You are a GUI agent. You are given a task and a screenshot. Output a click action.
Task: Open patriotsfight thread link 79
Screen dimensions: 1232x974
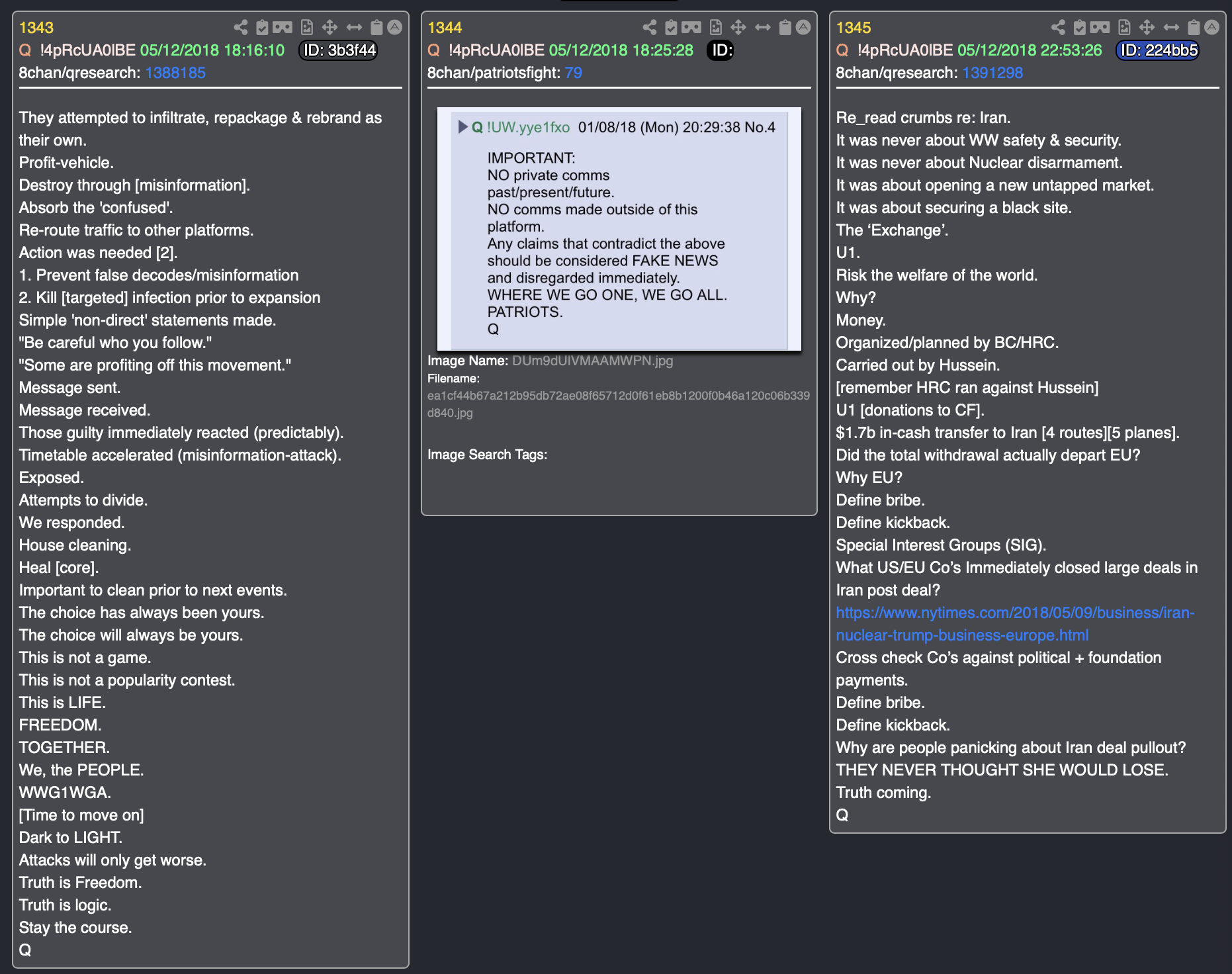573,73
